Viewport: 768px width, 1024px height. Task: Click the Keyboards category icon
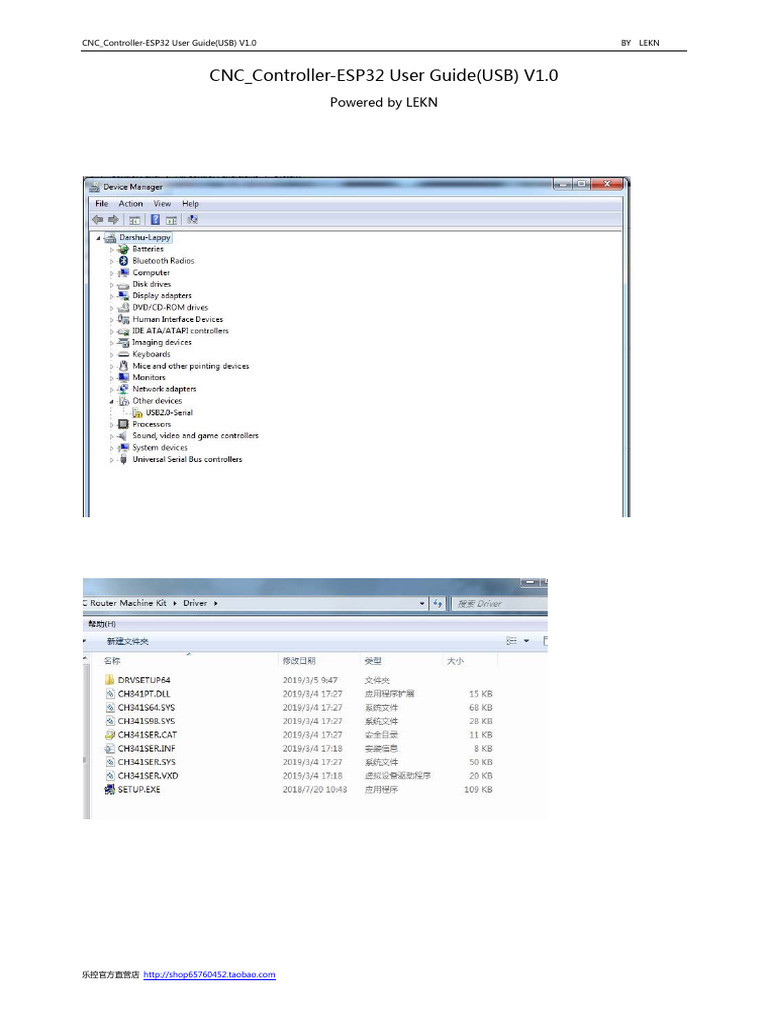coord(123,354)
